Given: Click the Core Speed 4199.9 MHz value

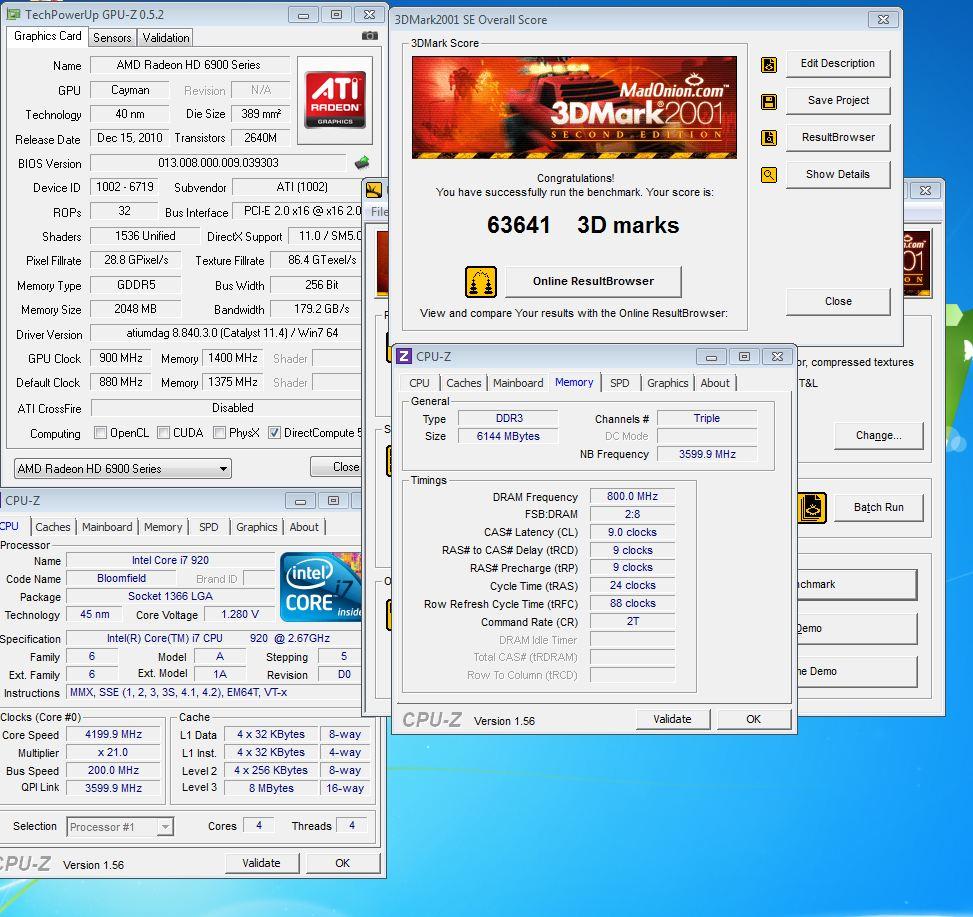Looking at the screenshot, I should (x=114, y=735).
